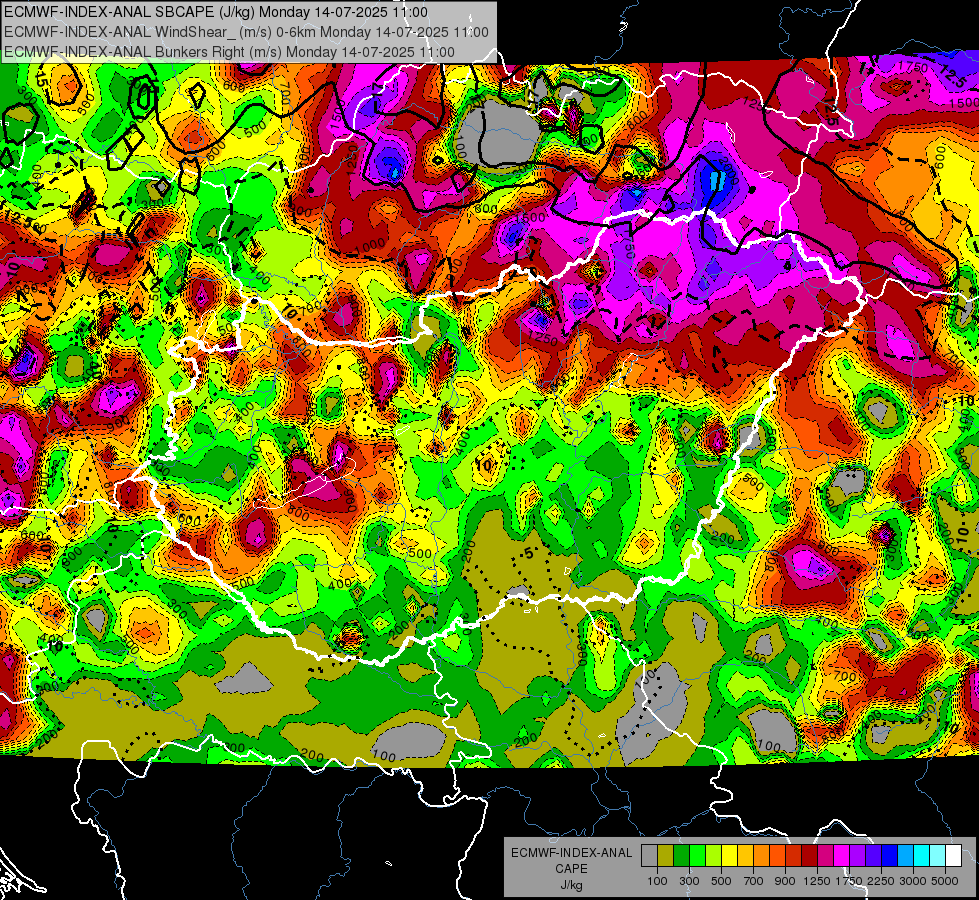The image size is (979, 900).
Task: Click the legend title ECMWF-INDEX-ANAL
Action: click(x=572, y=853)
